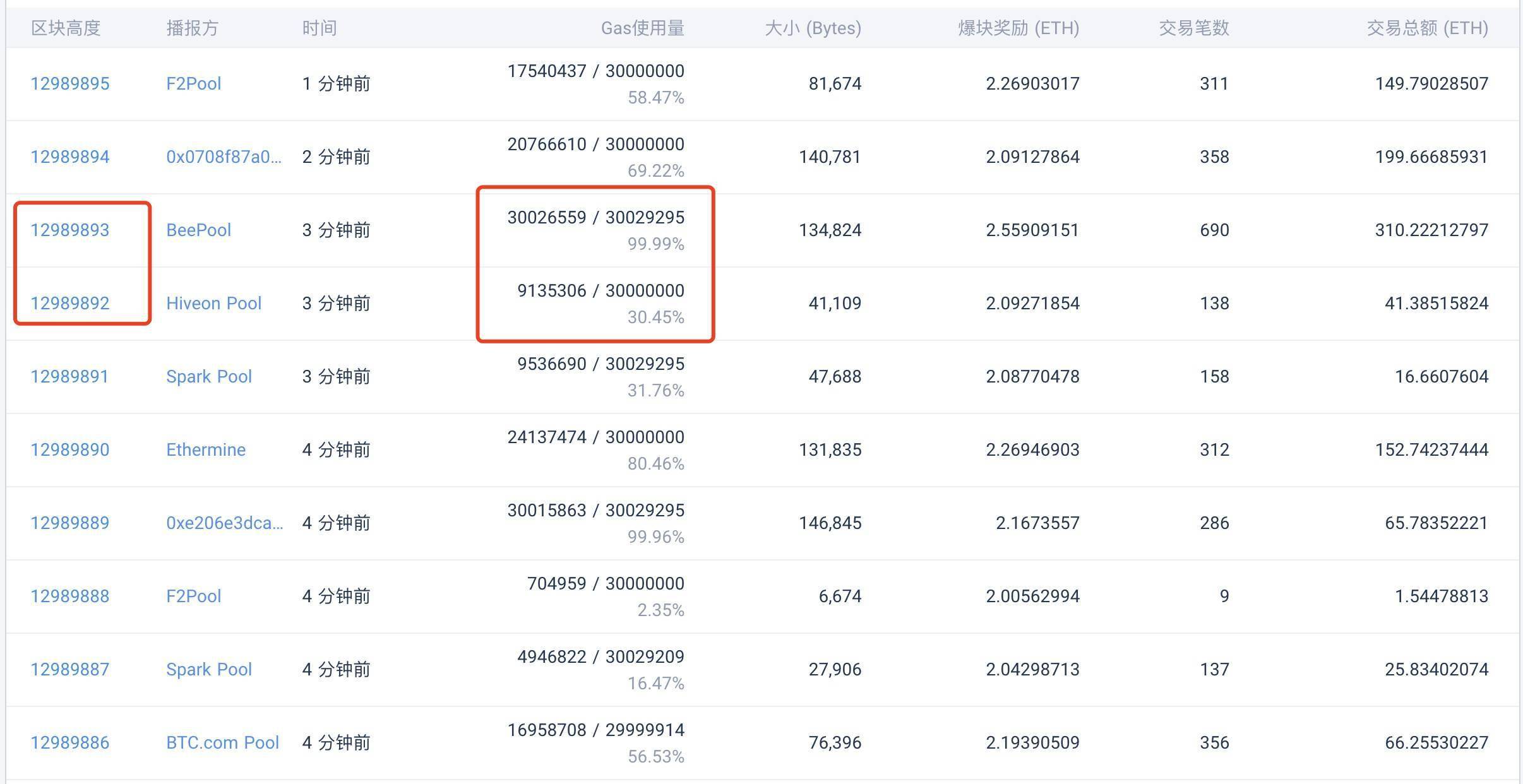Open block 12989887
The height and width of the screenshot is (784, 1523).
tap(70, 669)
